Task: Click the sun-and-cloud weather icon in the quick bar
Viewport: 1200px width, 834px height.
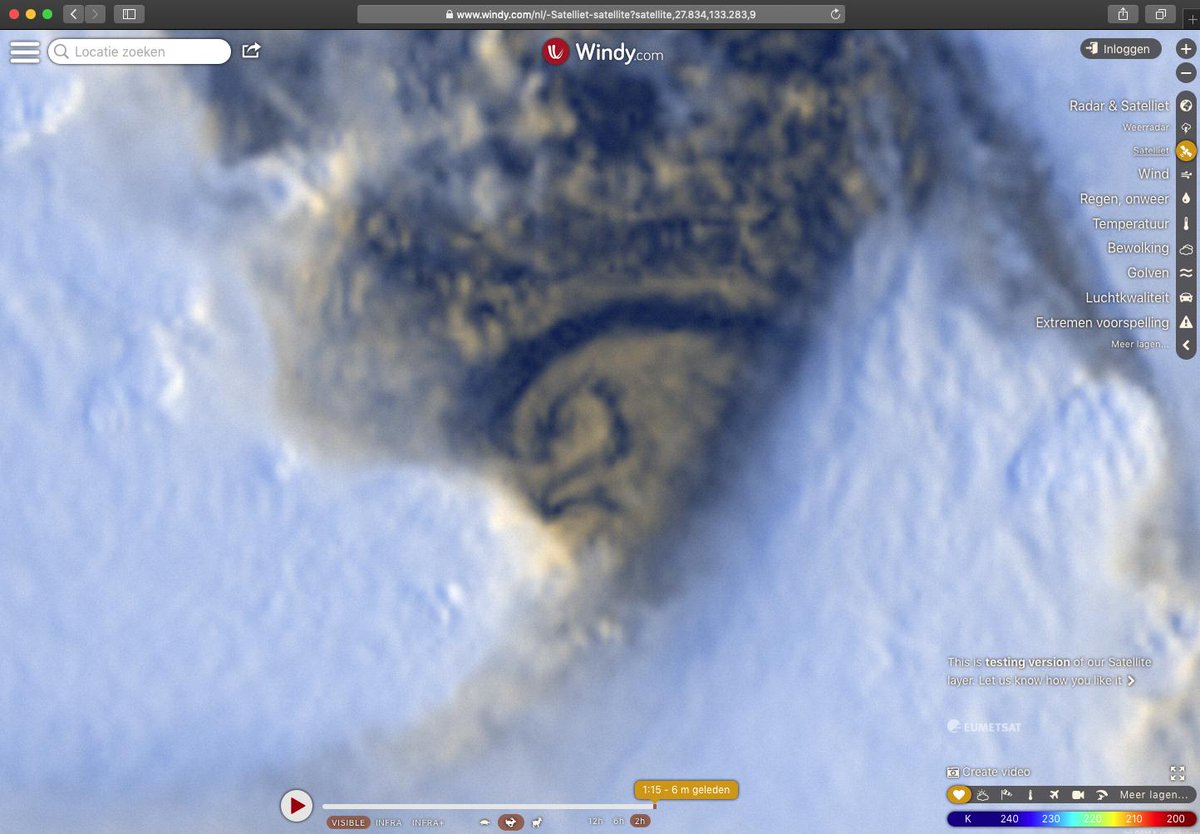Action: coord(982,795)
